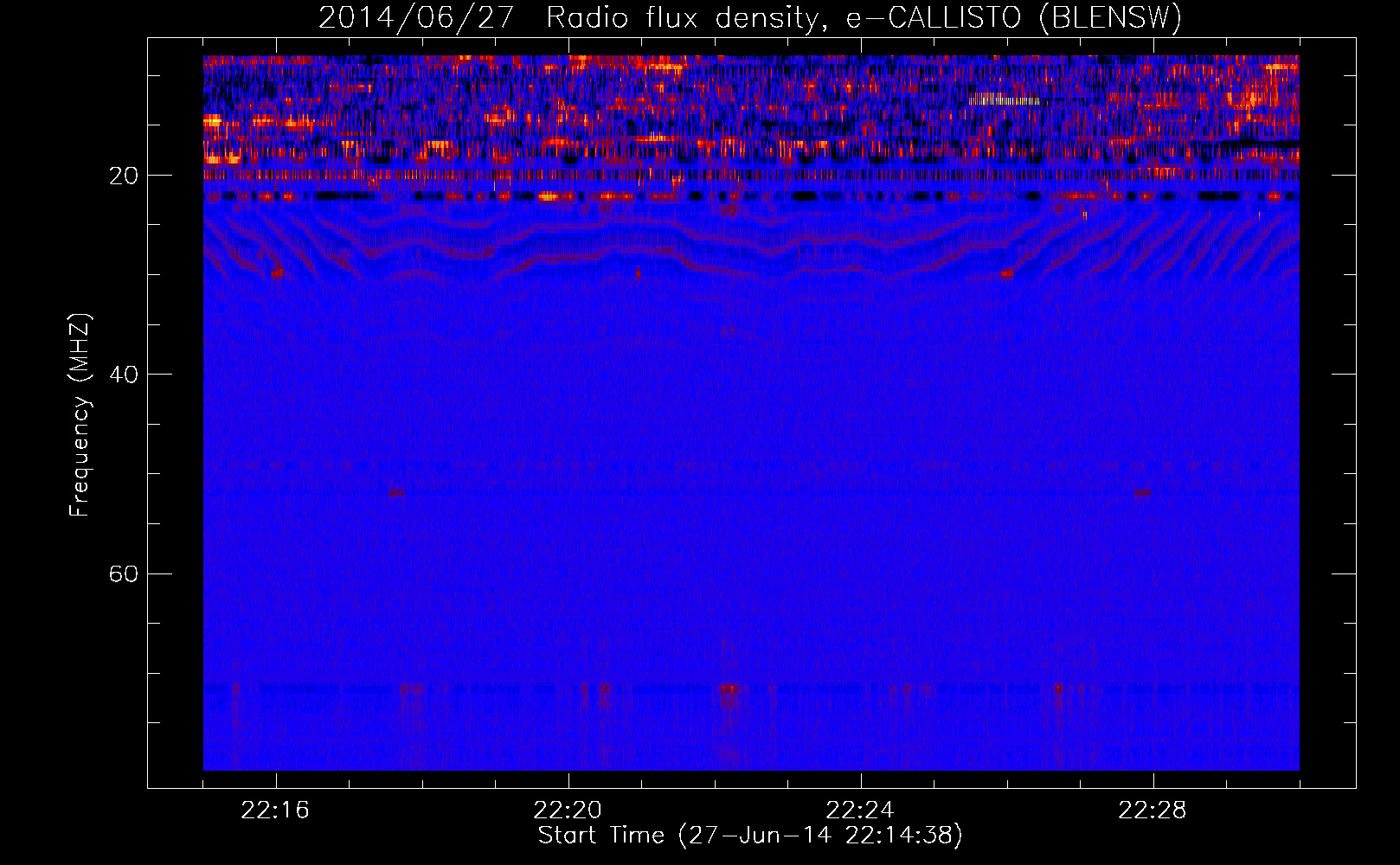Click the date '2014/06/27' in the title
This screenshot has width=1400, height=865.
click(x=417, y=17)
